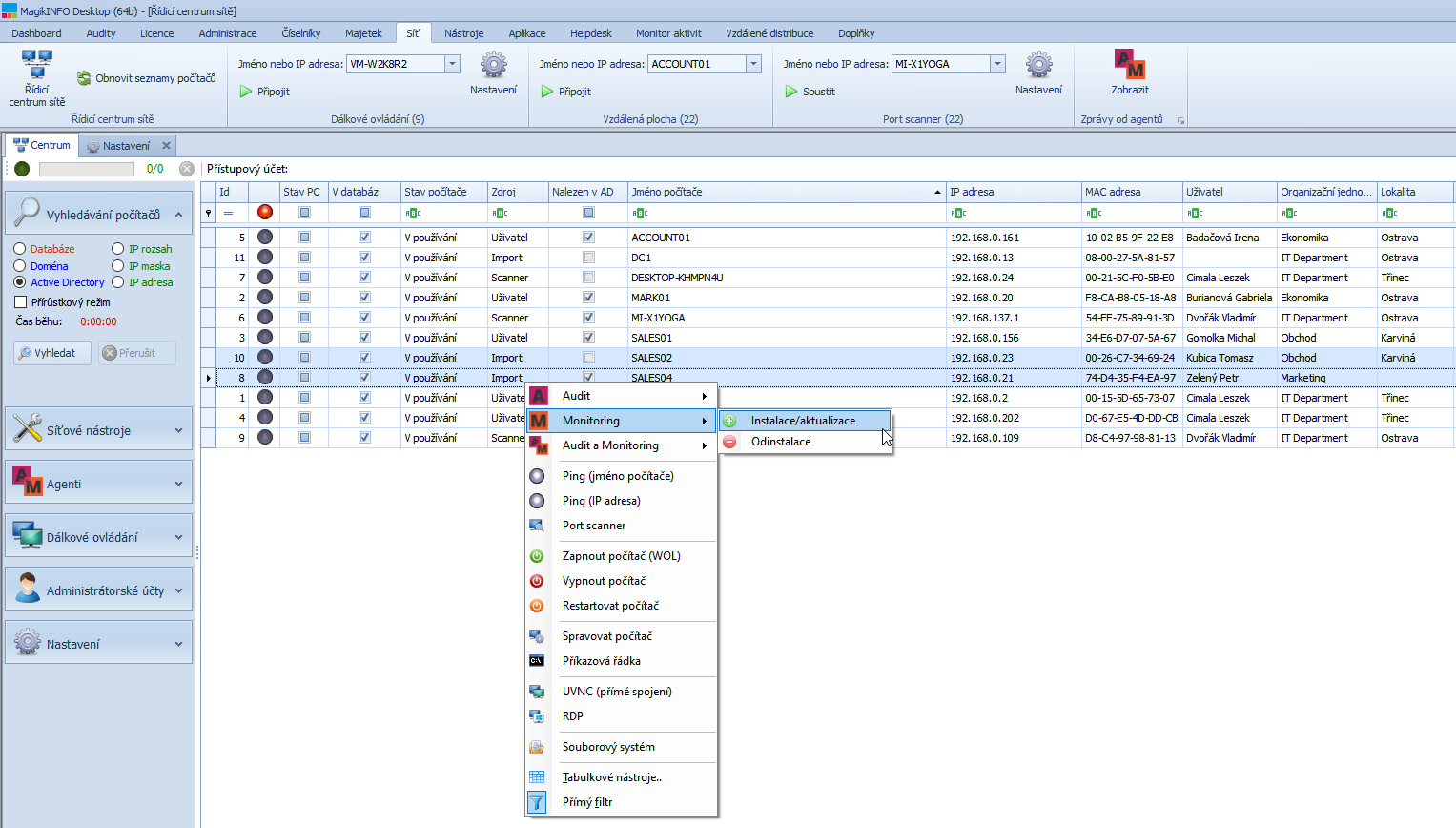
Task: Click Spustit port scanner play icon
Action: coord(791,92)
